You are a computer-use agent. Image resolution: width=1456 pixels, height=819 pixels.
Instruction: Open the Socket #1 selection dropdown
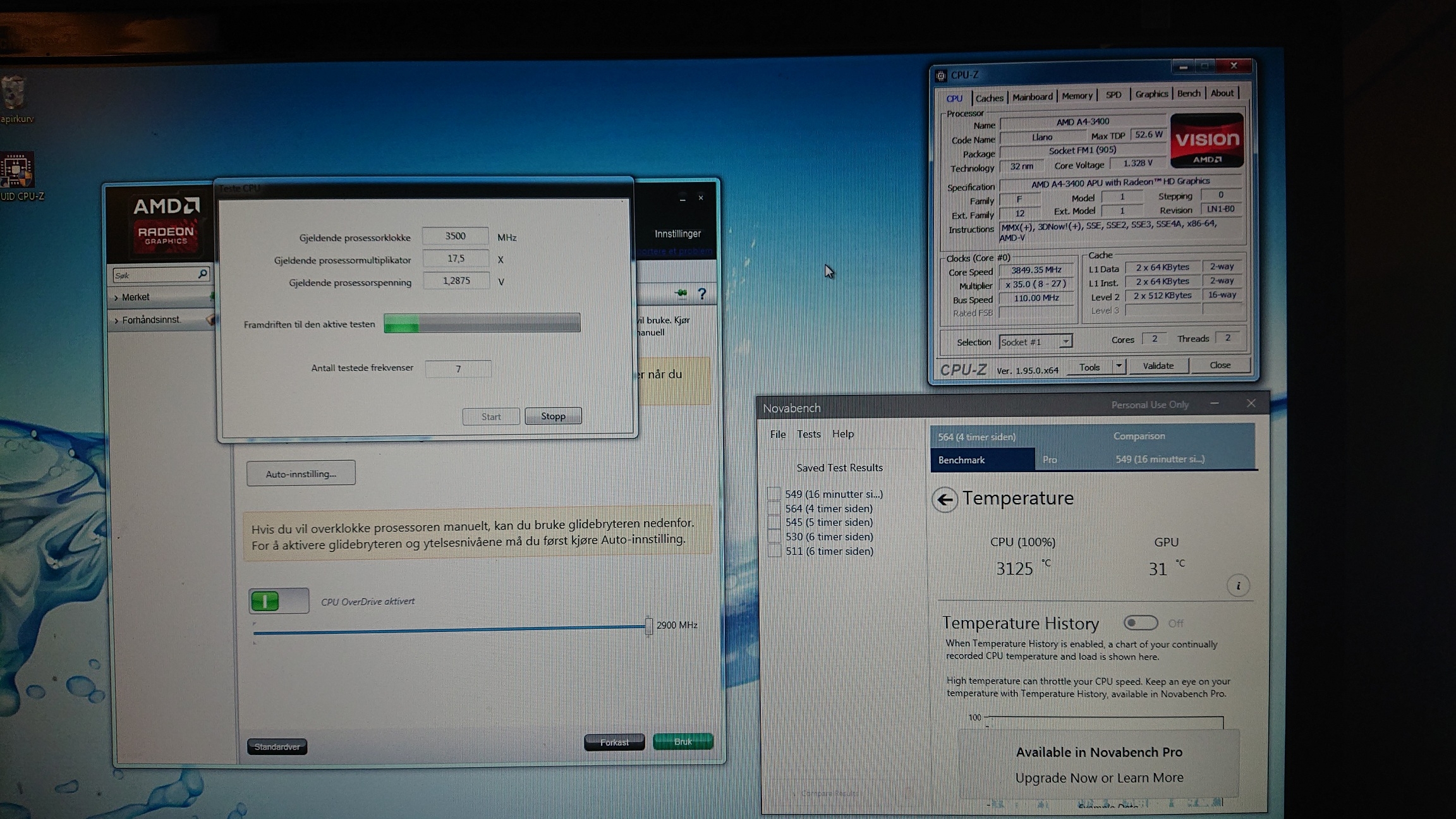coord(1035,342)
